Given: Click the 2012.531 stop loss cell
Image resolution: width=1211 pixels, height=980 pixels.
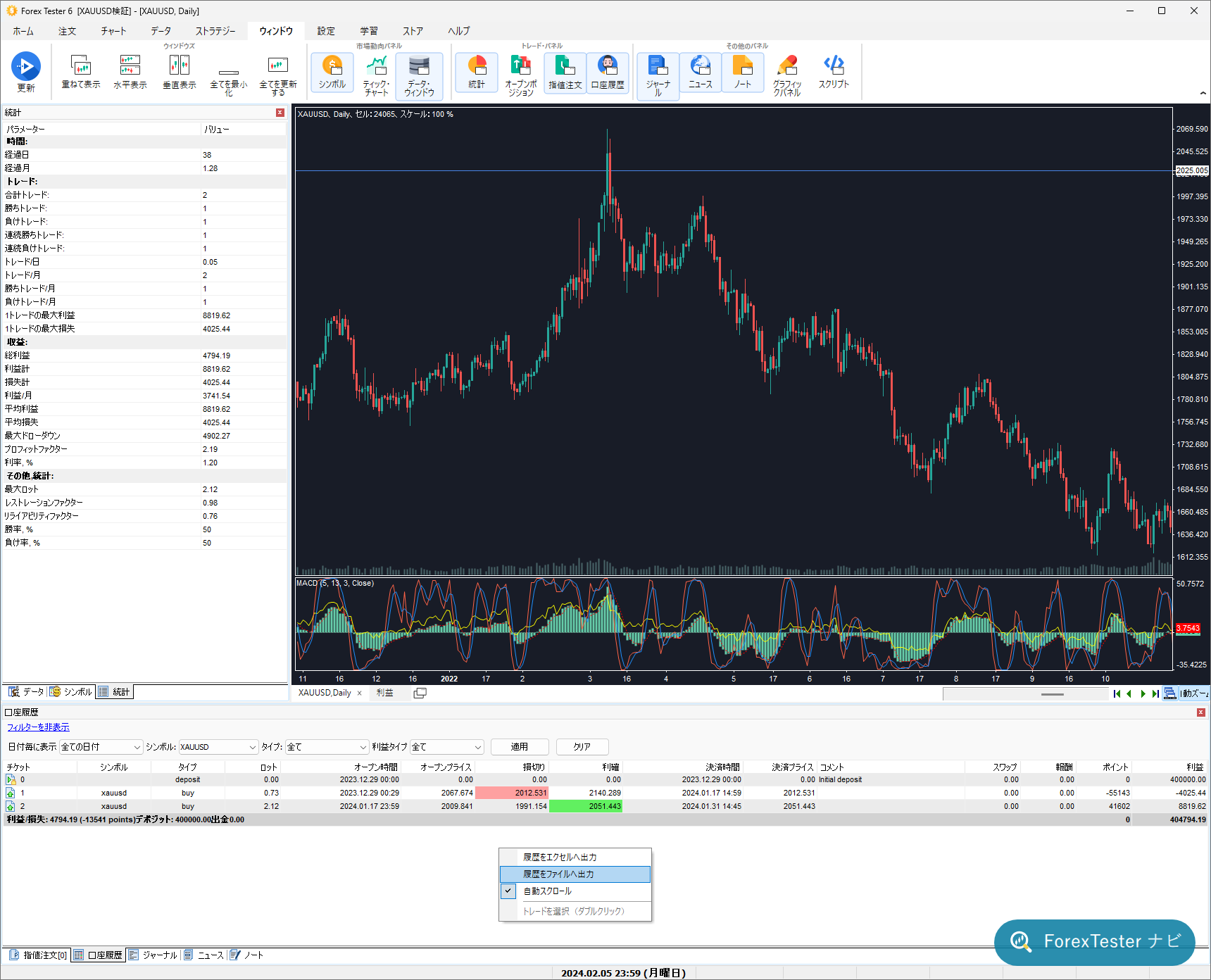Looking at the screenshot, I should point(512,793).
